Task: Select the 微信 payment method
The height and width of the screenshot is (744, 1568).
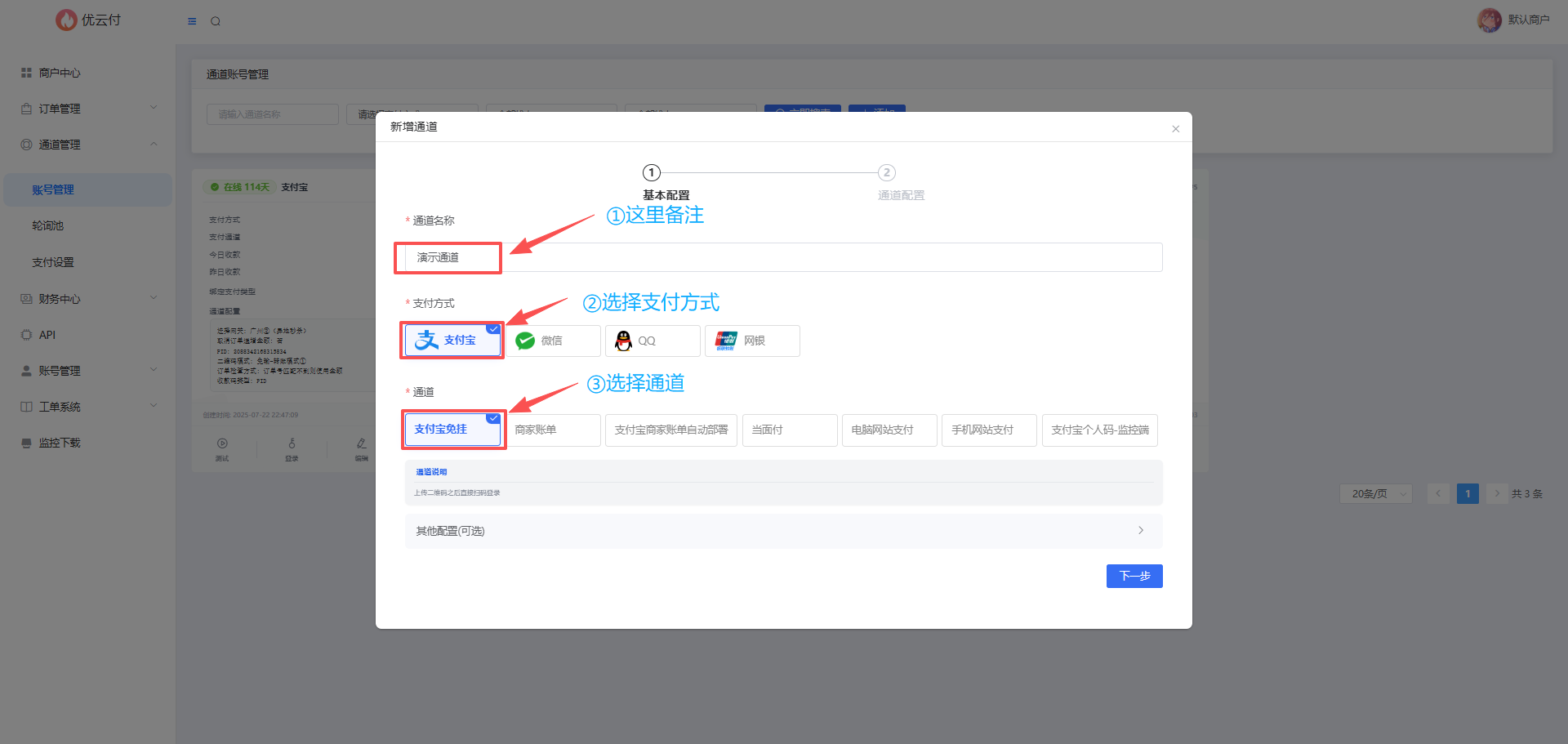Action: click(553, 341)
